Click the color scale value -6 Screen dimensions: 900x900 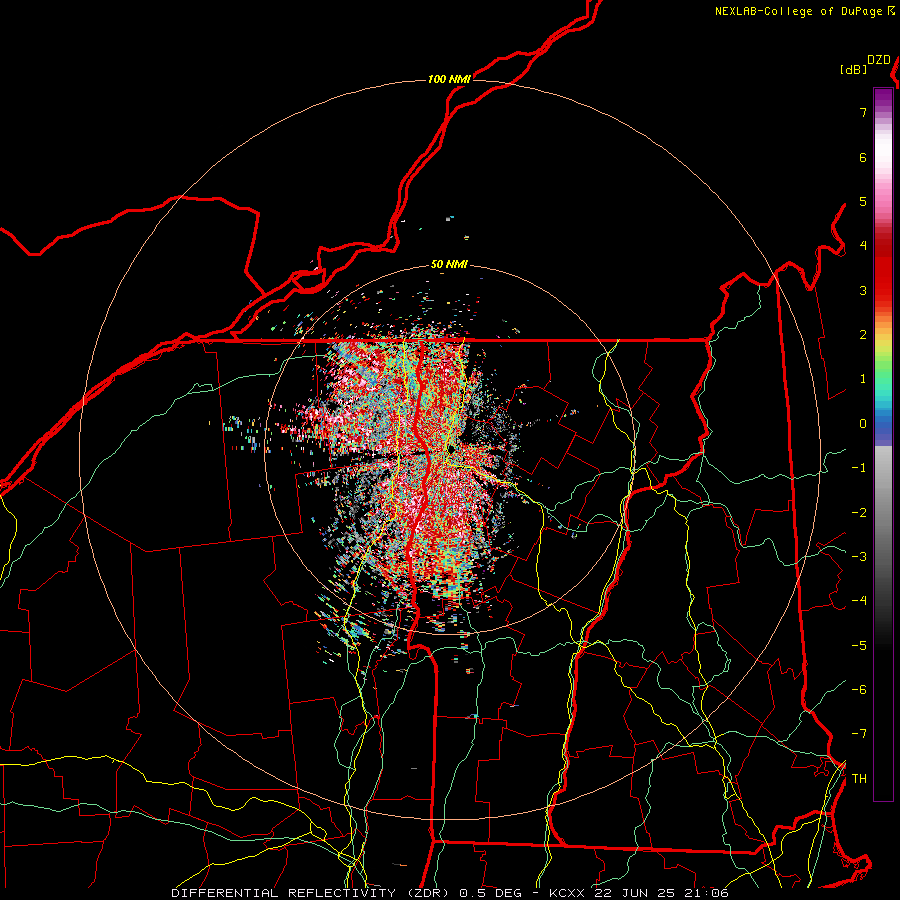click(x=859, y=690)
